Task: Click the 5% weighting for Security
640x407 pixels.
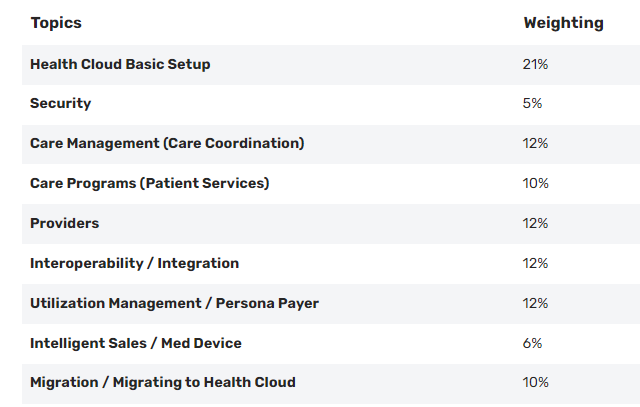Action: 532,103
